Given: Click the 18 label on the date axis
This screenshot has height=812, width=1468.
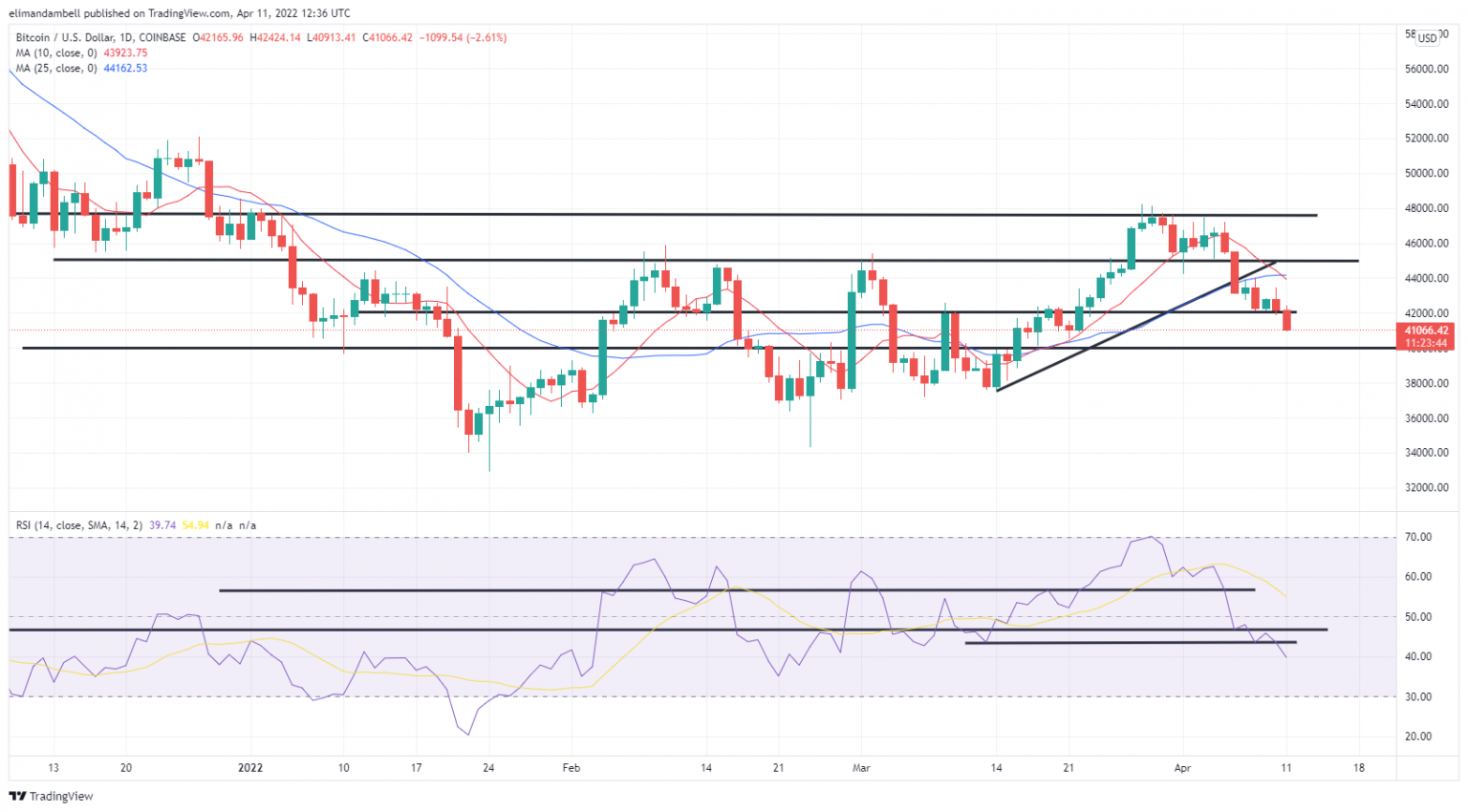Looking at the screenshot, I should [1359, 768].
